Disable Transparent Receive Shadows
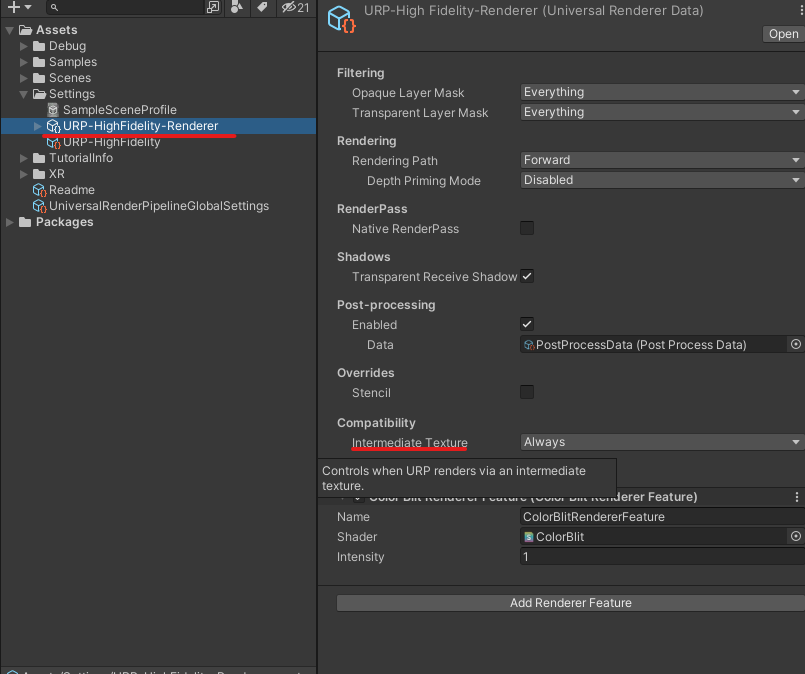805x674 pixels. (527, 277)
